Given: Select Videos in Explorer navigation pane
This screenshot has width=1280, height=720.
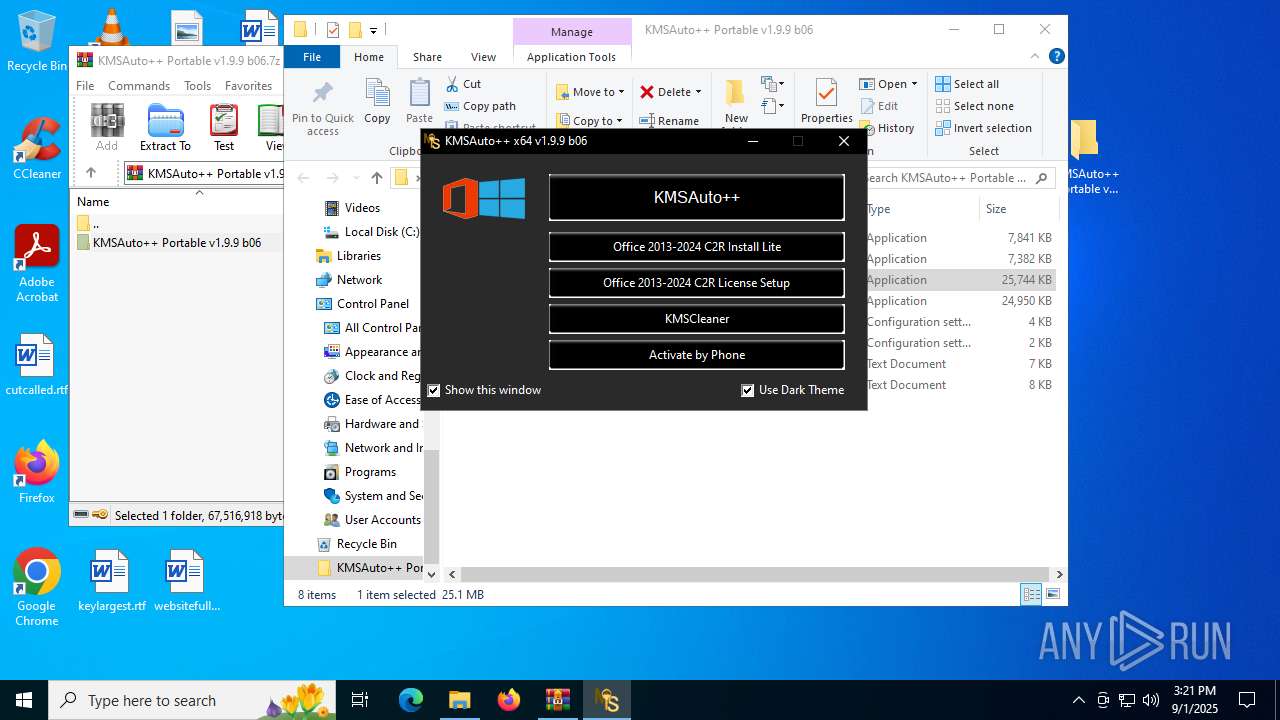Looking at the screenshot, I should [x=362, y=208].
